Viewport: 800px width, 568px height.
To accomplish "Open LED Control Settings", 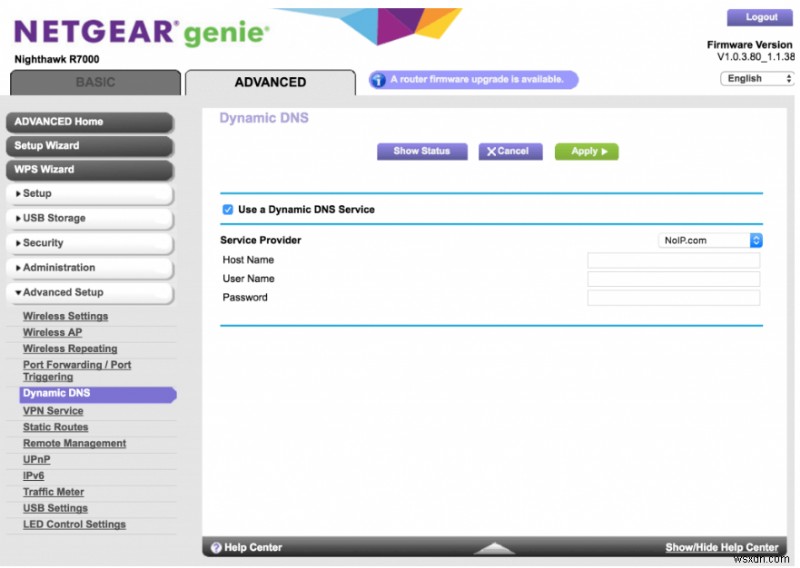I will tap(74, 525).
